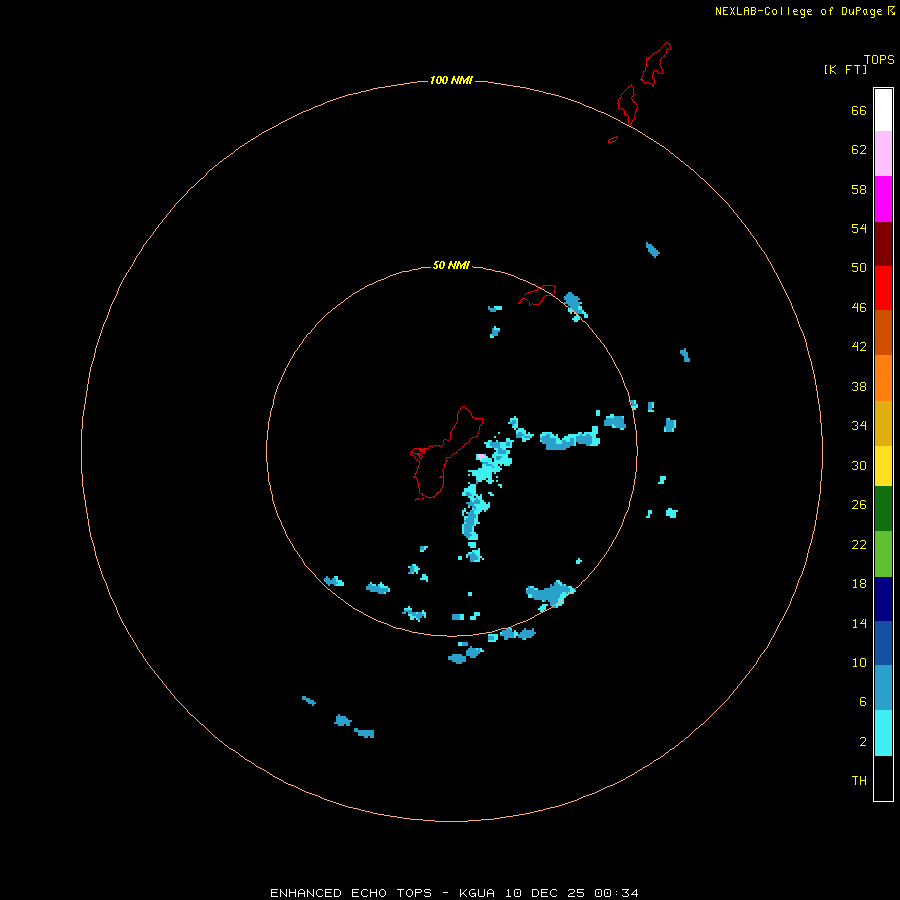Viewport: 900px width, 900px height.
Task: Click the light pink 62 K FT swatch
Action: click(x=883, y=153)
